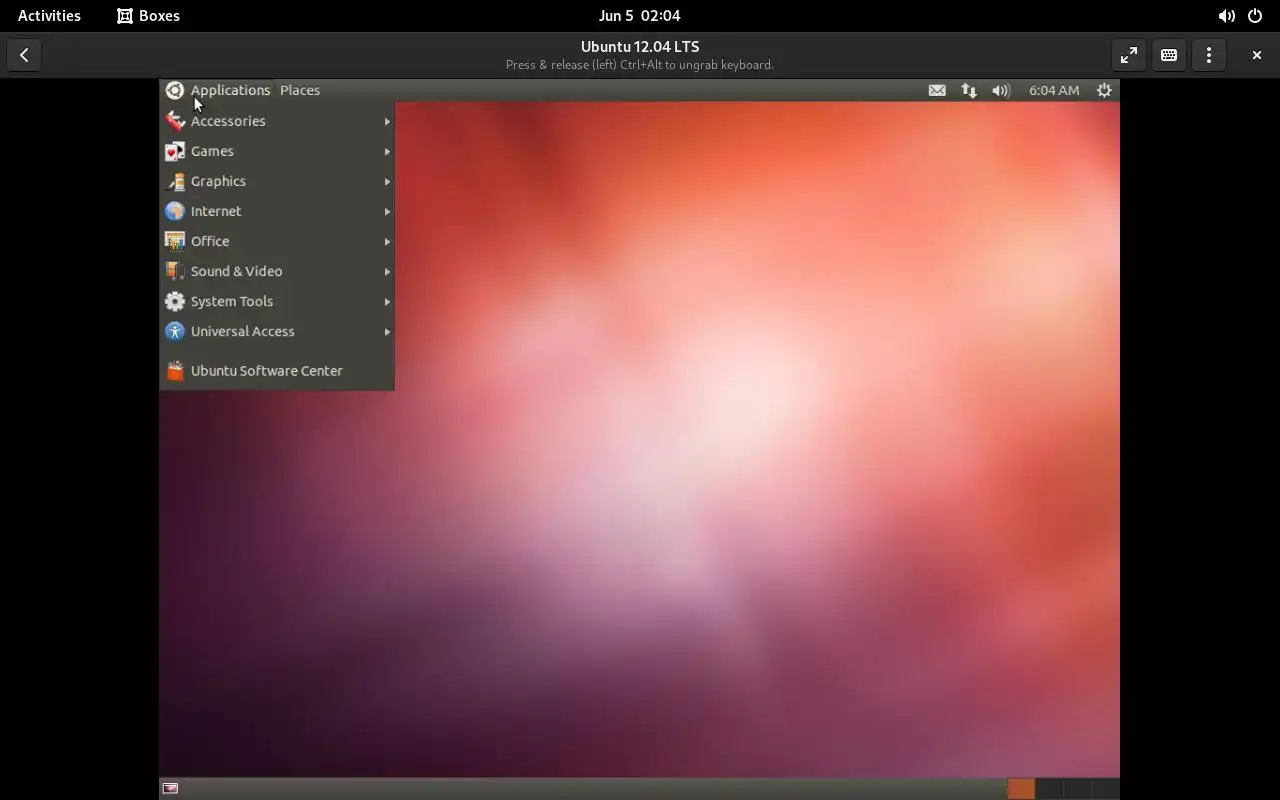This screenshot has height=800, width=1280.
Task: Launch Ubuntu Software Center
Action: 277,371
